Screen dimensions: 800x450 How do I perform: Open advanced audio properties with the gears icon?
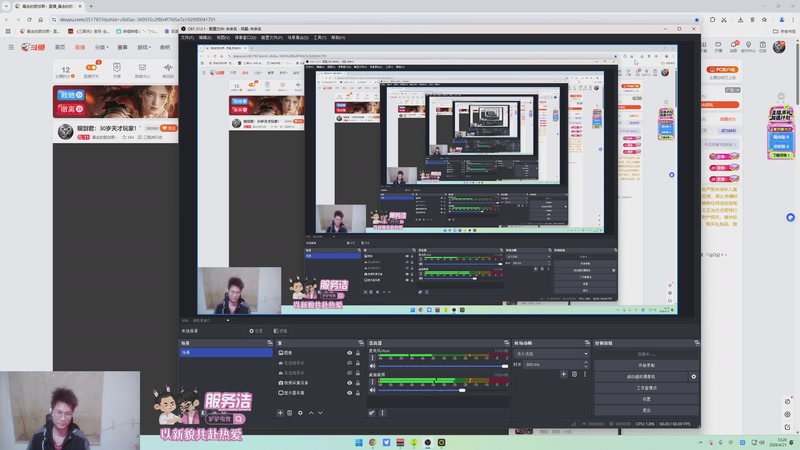click(x=372, y=413)
